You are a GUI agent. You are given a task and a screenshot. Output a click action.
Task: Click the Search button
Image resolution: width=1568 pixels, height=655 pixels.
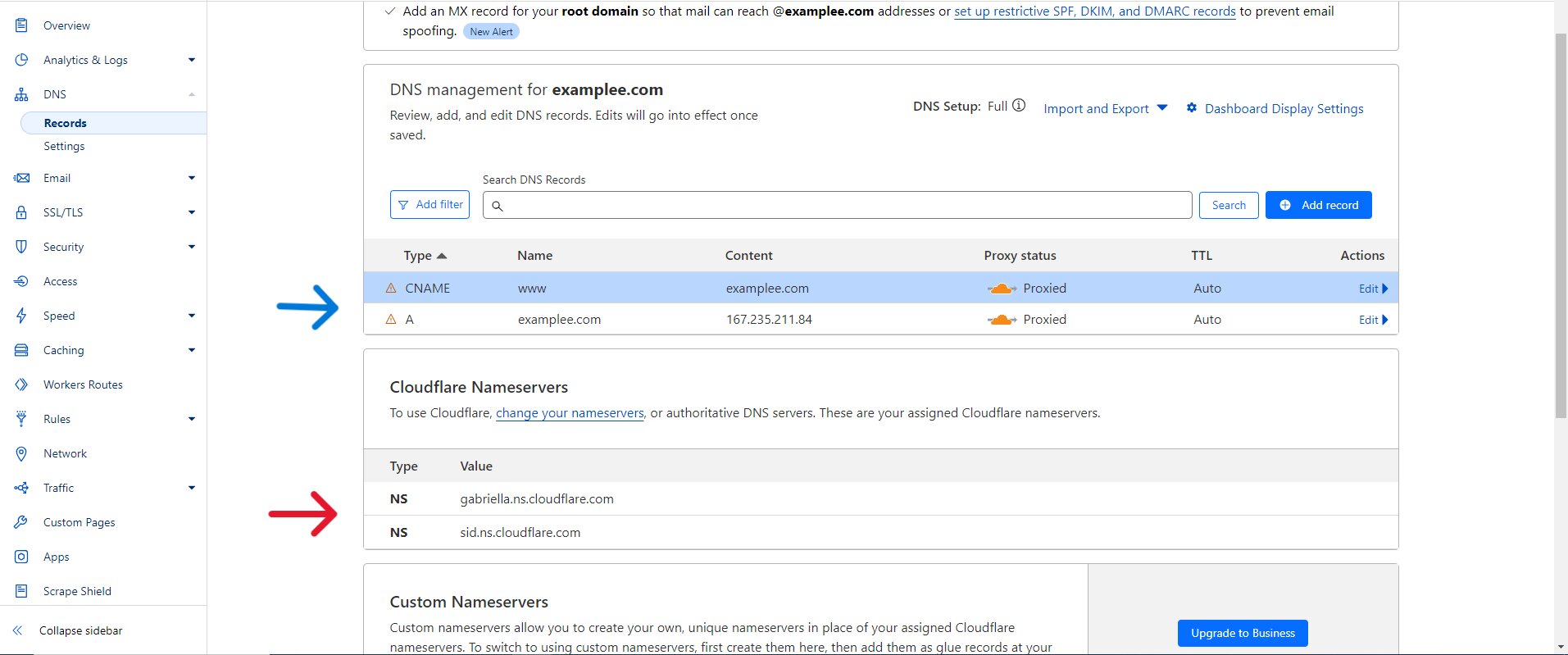click(x=1229, y=205)
